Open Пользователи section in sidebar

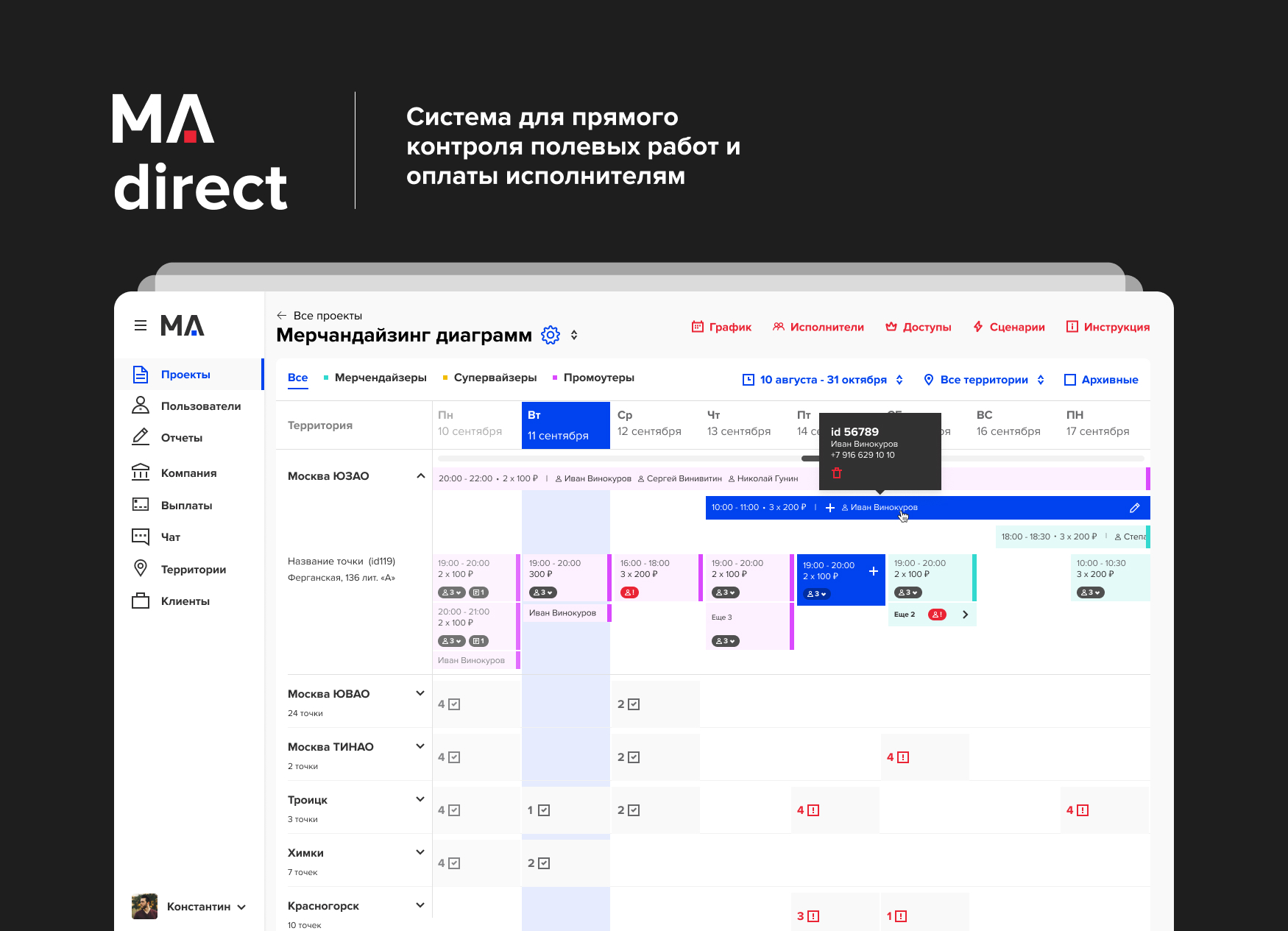188,406
